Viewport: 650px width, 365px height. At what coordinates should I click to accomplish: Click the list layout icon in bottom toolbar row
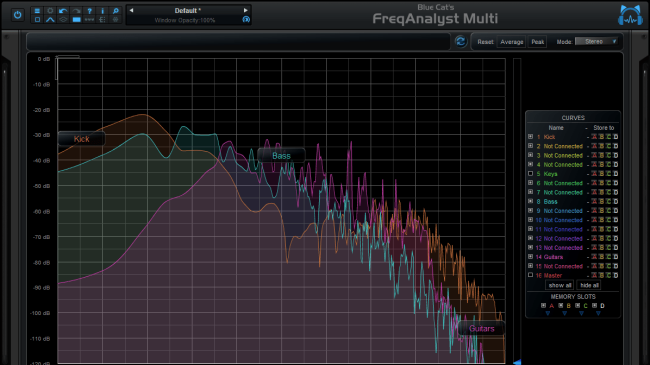[x=102, y=19]
